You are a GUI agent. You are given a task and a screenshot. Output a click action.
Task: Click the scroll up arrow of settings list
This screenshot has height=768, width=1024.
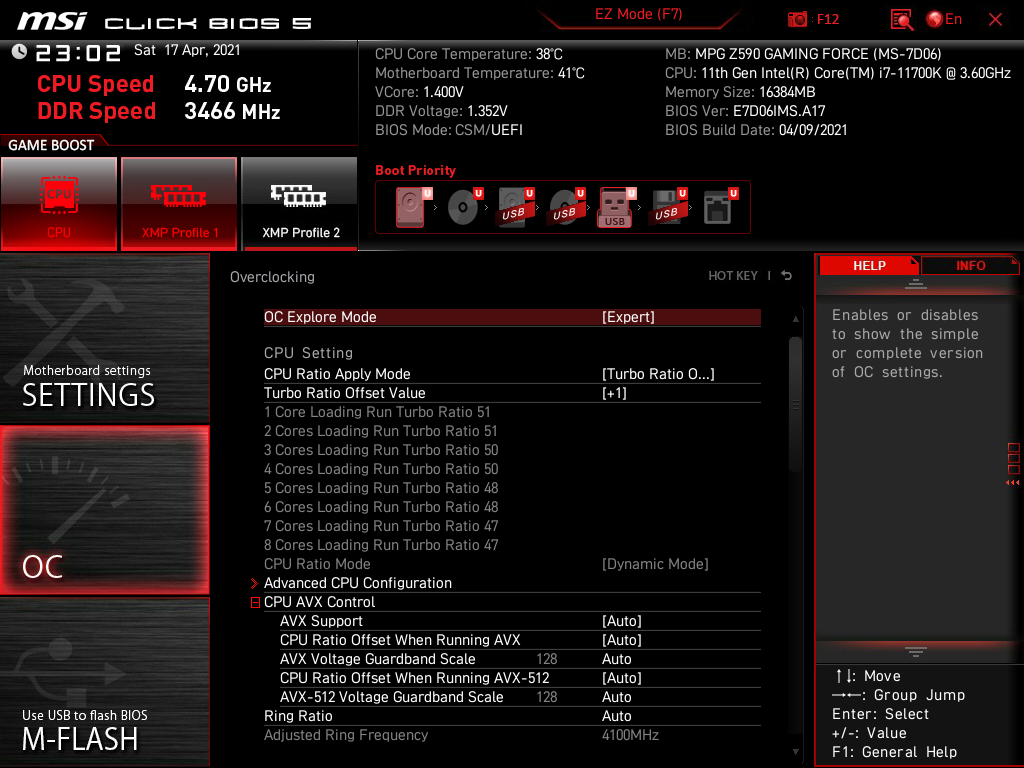coord(795,319)
